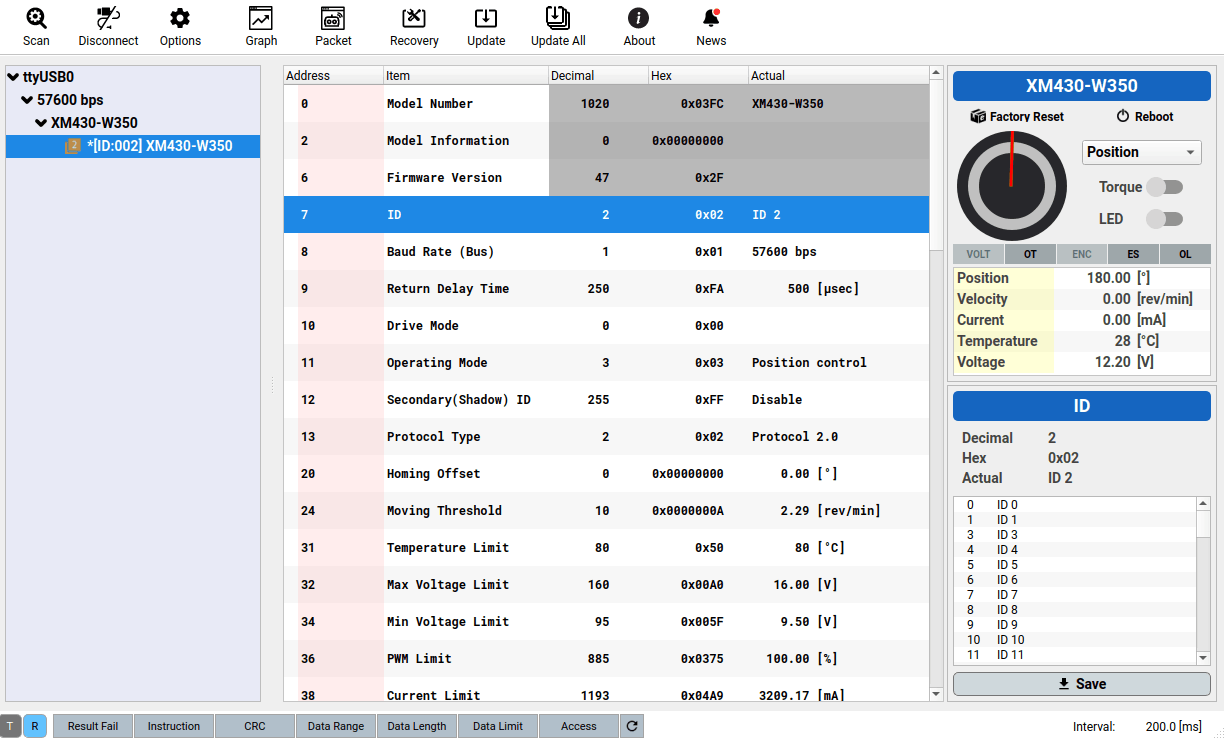The width and height of the screenshot is (1224, 740).
Task: Click the 200.0 [ms] interval field
Action: (x=1173, y=727)
